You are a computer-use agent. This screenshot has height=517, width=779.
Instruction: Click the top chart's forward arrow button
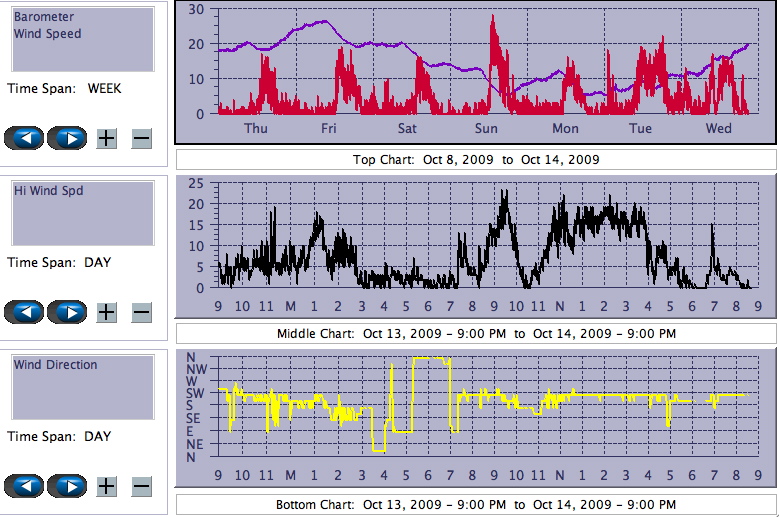point(67,138)
